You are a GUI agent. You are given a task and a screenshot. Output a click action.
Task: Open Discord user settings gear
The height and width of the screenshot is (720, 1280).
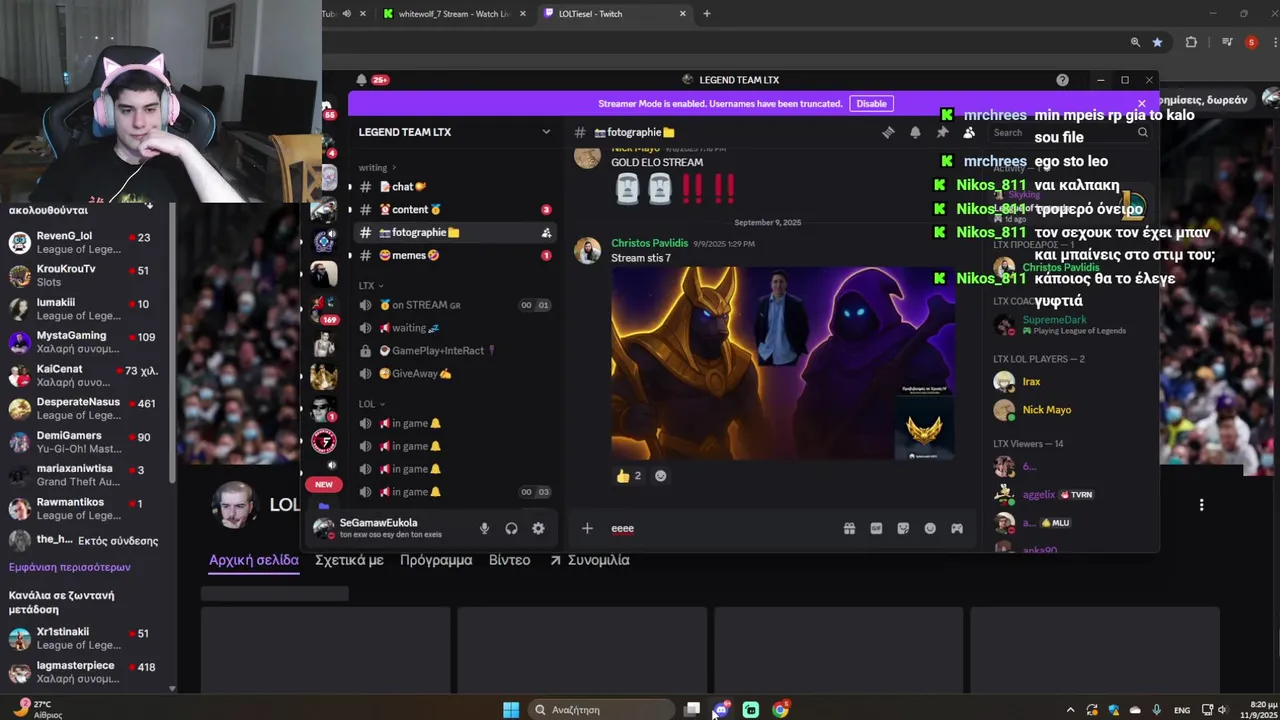click(538, 528)
